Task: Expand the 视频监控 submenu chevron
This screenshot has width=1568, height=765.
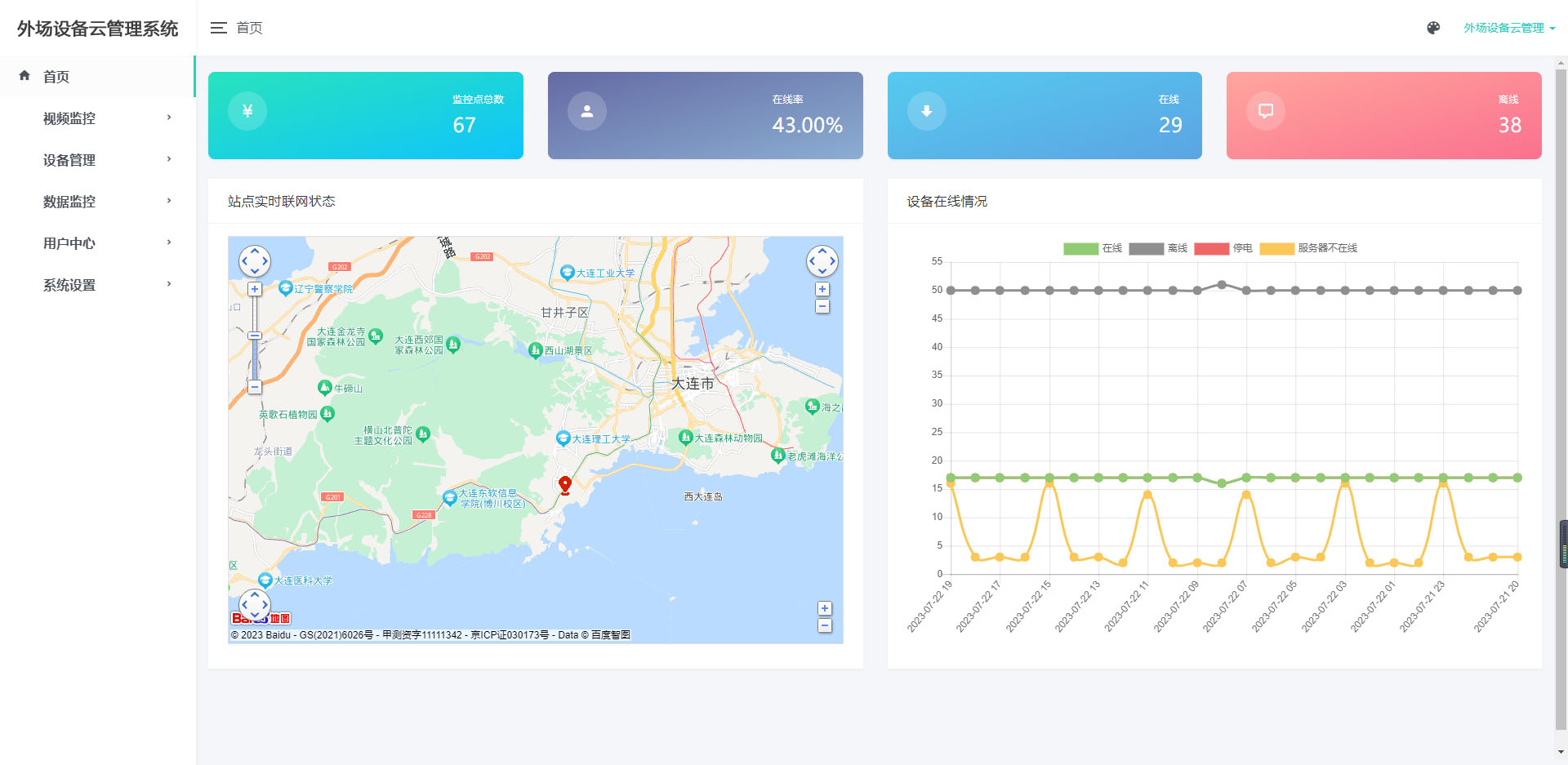Action: [x=169, y=118]
